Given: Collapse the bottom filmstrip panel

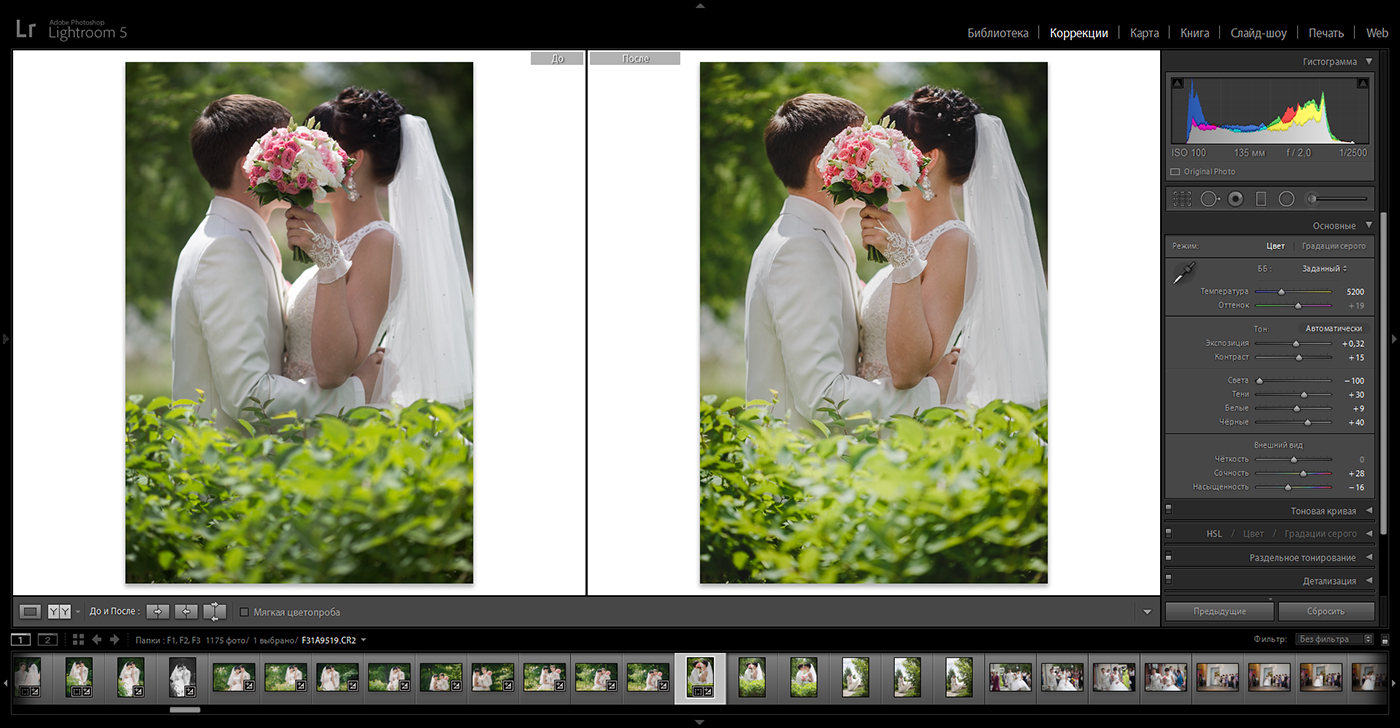Looking at the screenshot, I should point(700,722).
